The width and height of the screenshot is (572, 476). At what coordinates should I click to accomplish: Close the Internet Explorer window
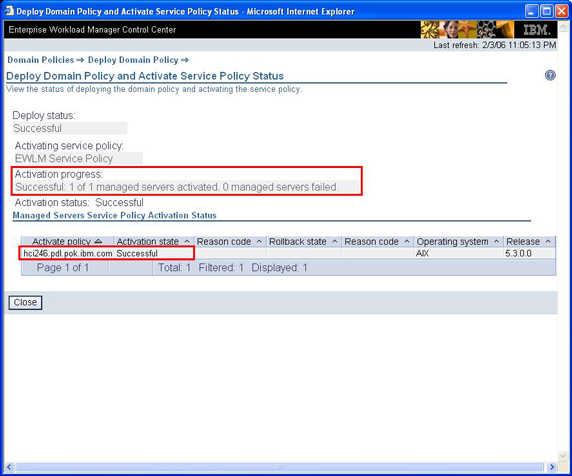562,11
